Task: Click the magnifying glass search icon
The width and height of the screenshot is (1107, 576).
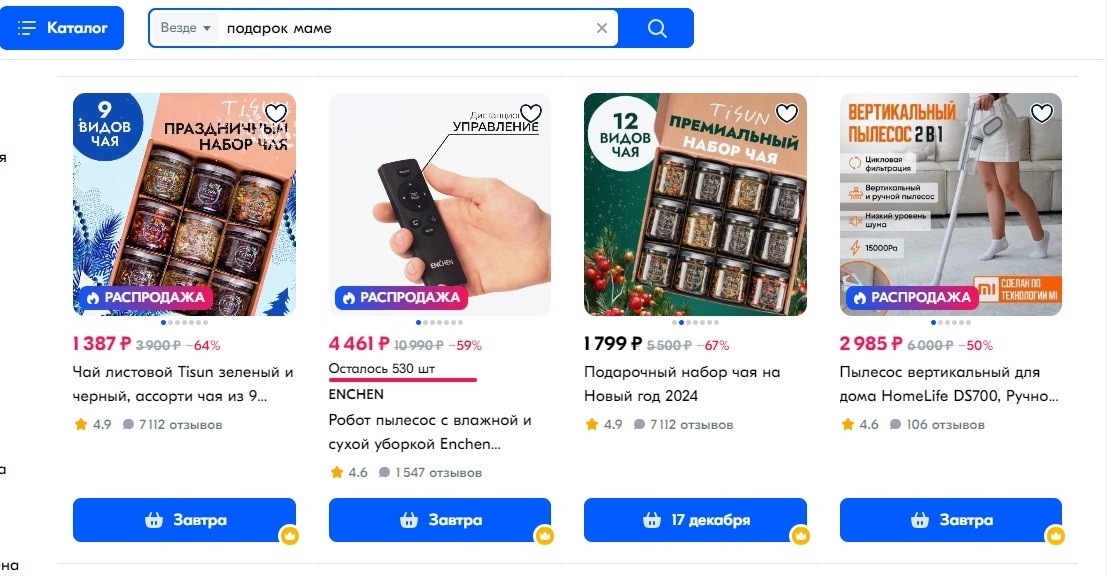Action: tap(657, 28)
